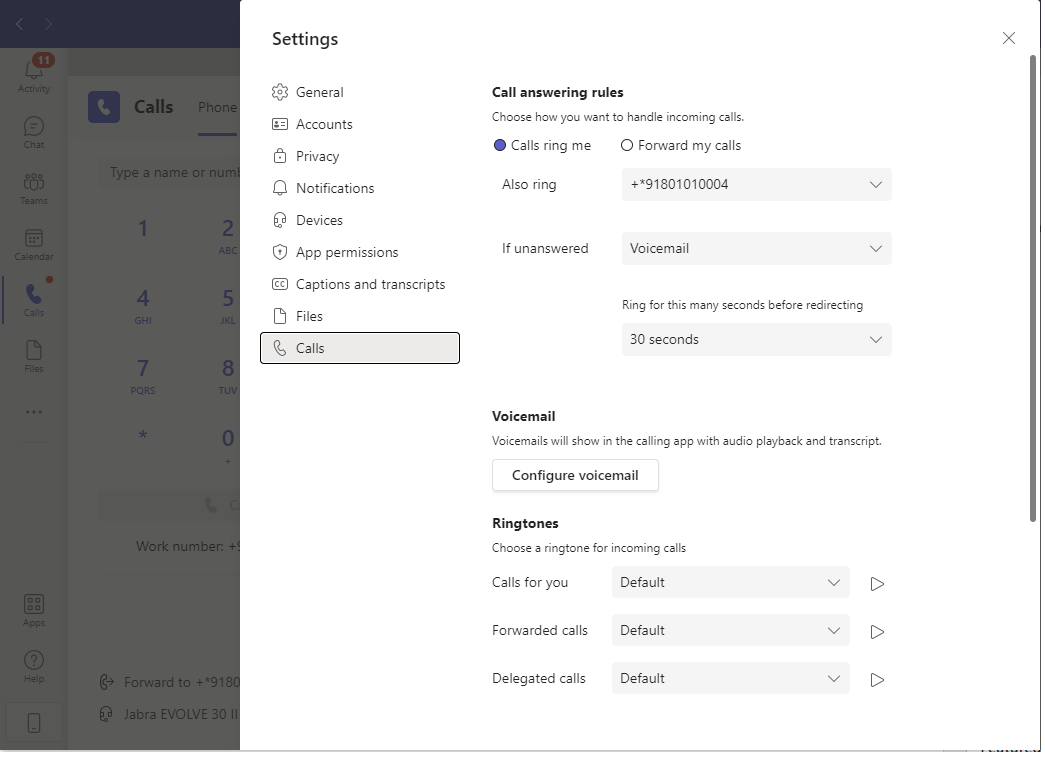1045x760 pixels.
Task: Play the Delegated calls ringtone preview
Action: pos(877,680)
